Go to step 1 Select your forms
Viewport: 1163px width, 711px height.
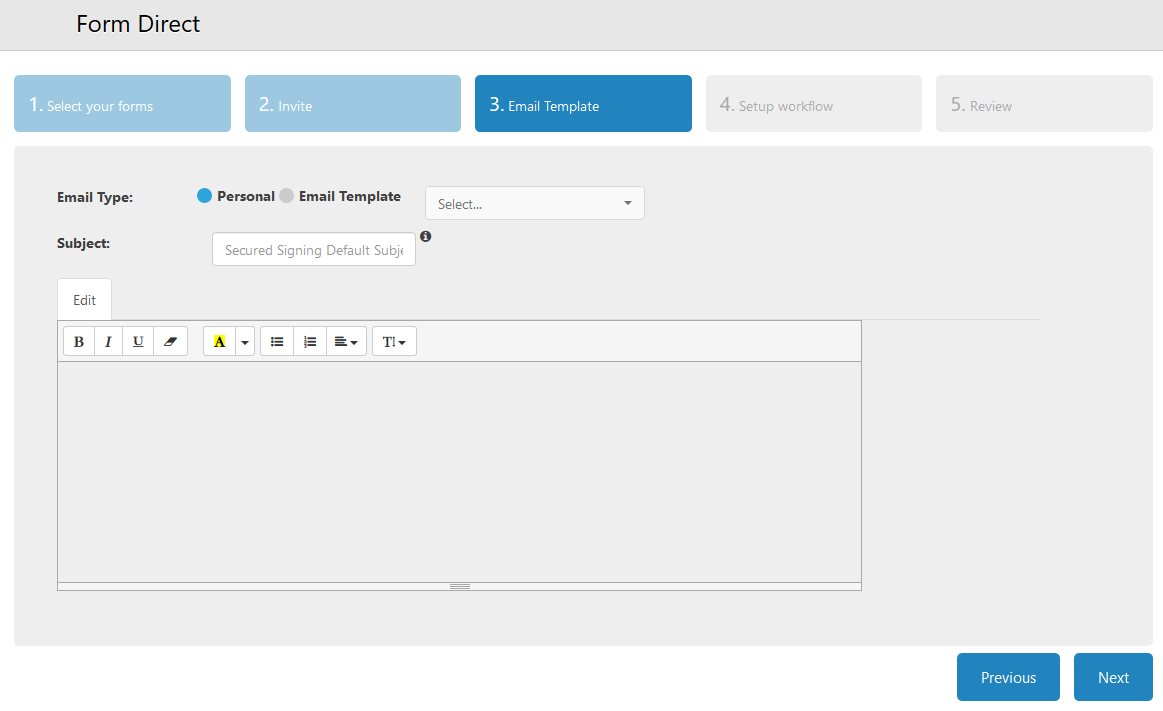(122, 104)
